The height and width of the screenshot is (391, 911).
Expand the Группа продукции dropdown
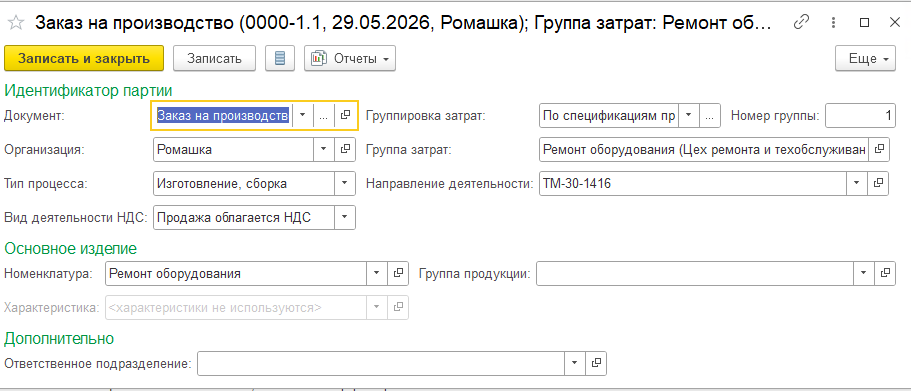[x=863, y=273]
